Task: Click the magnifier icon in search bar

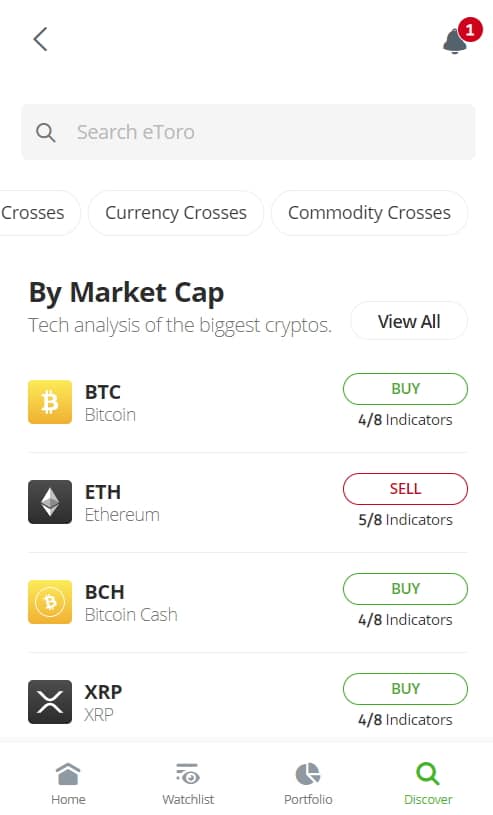Action: 46,133
